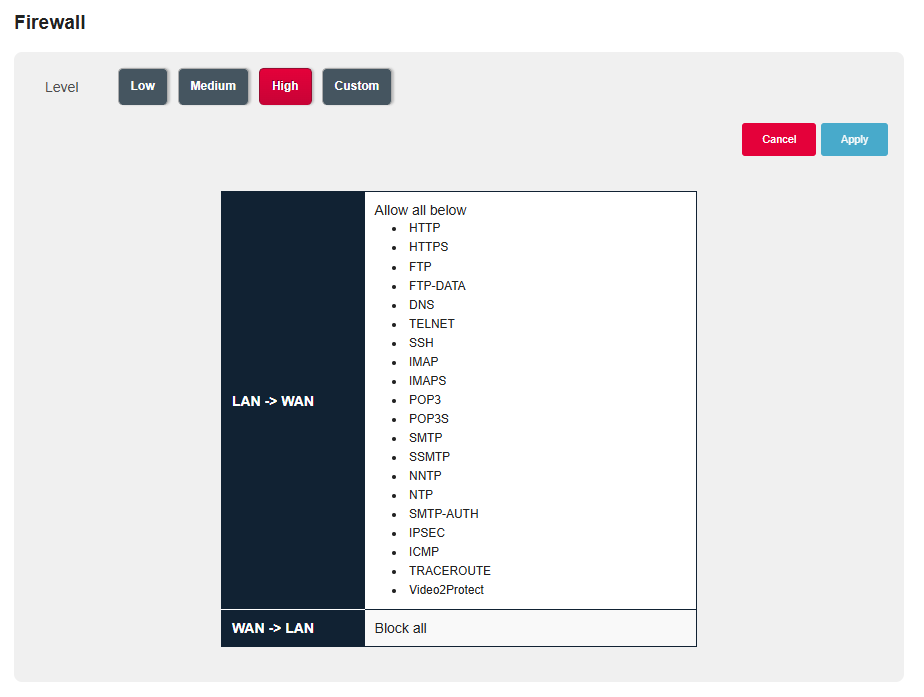Click the POP3S list entry
Screen dimensions: 924x697
coord(429,419)
